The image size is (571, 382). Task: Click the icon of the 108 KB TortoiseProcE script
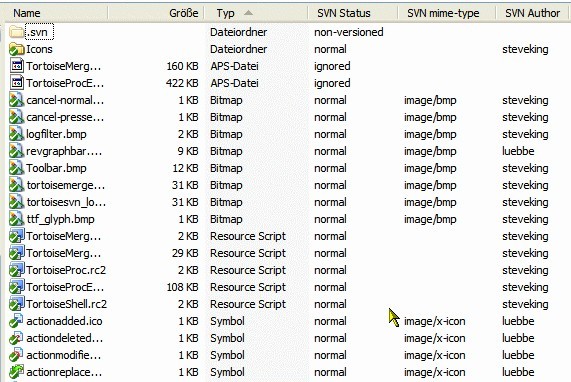16,287
